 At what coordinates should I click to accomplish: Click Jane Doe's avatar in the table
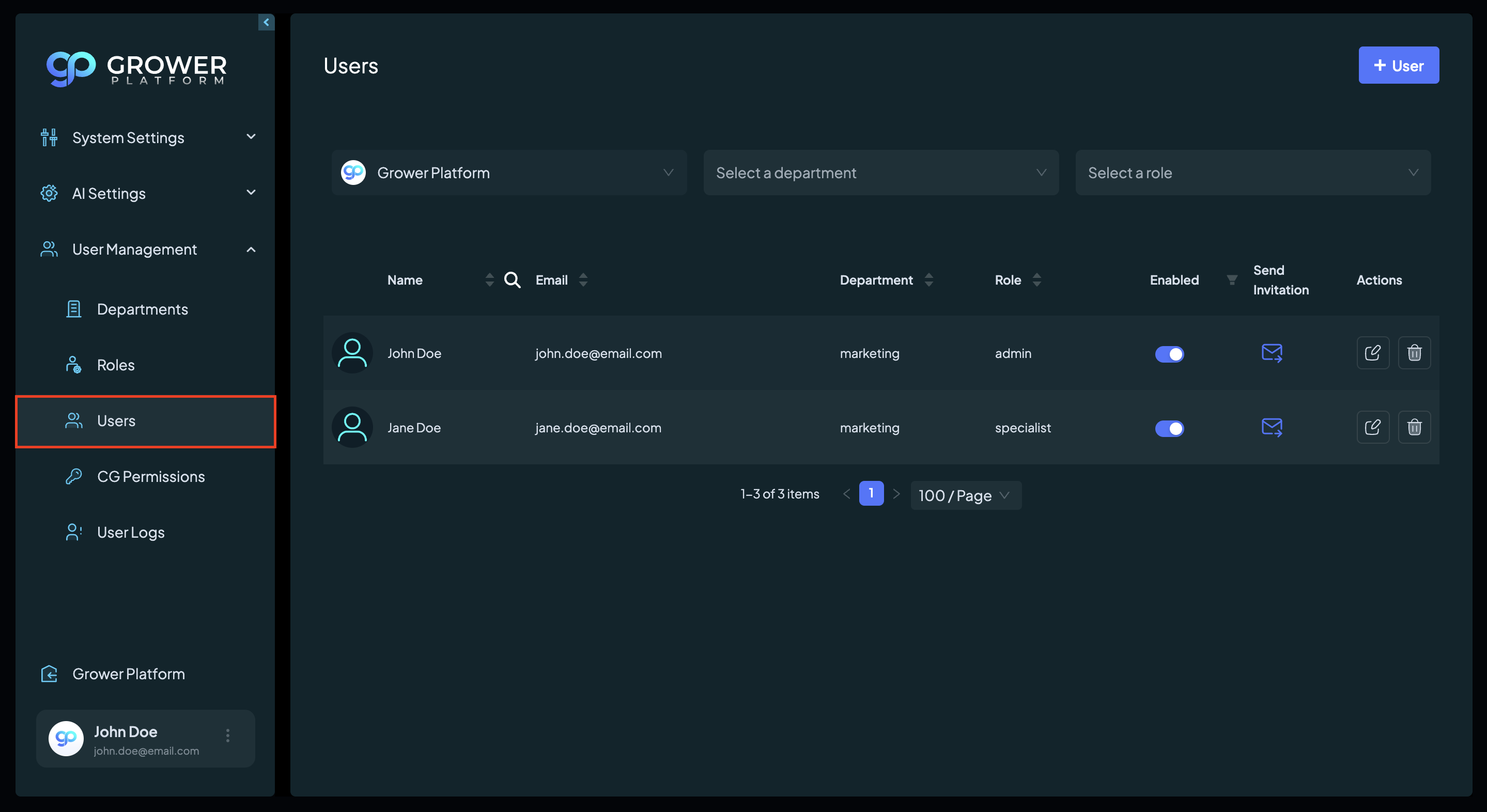352,428
